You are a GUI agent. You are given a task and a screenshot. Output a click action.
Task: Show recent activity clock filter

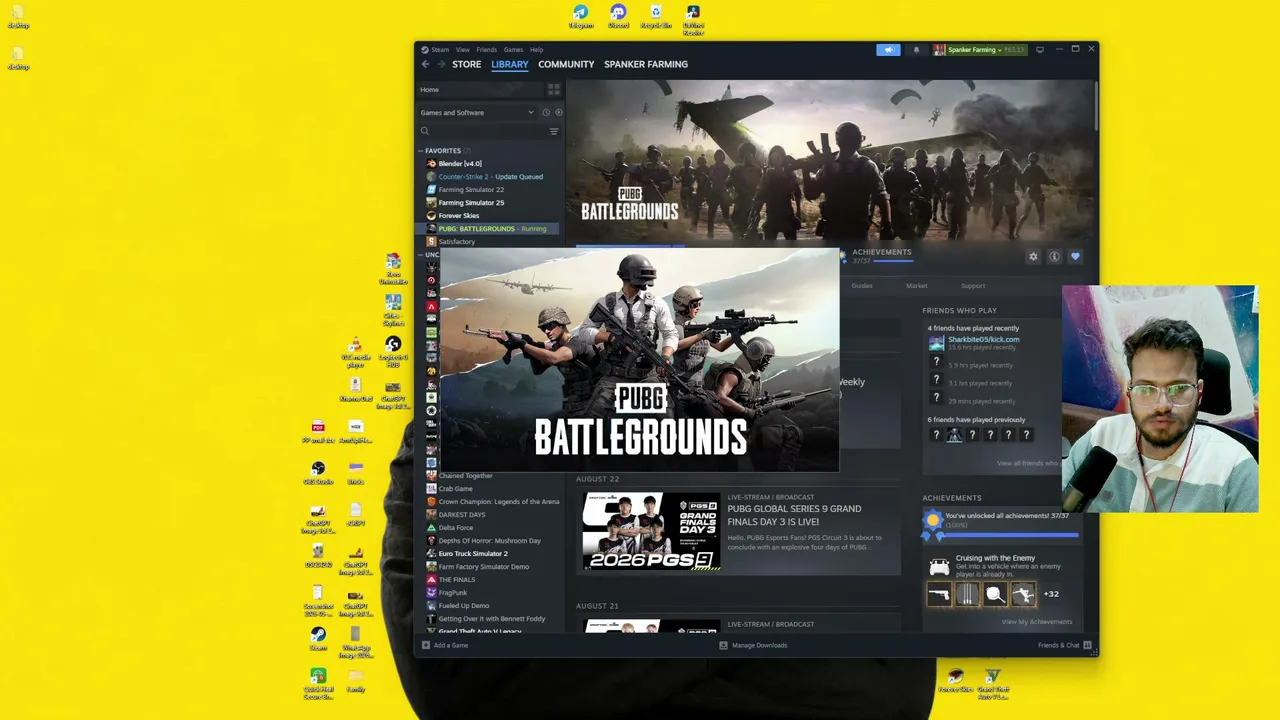[546, 113]
